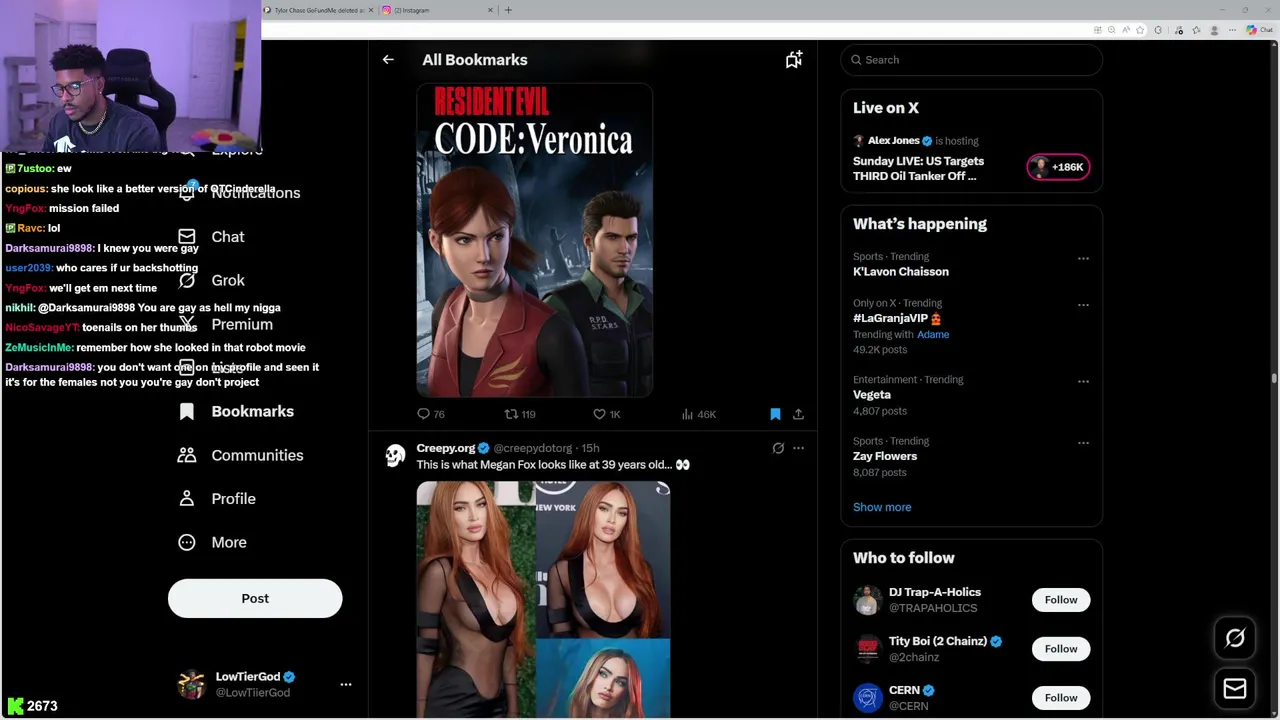Open replies on Resident Evil post
The height and width of the screenshot is (720, 1280).
tap(431, 414)
